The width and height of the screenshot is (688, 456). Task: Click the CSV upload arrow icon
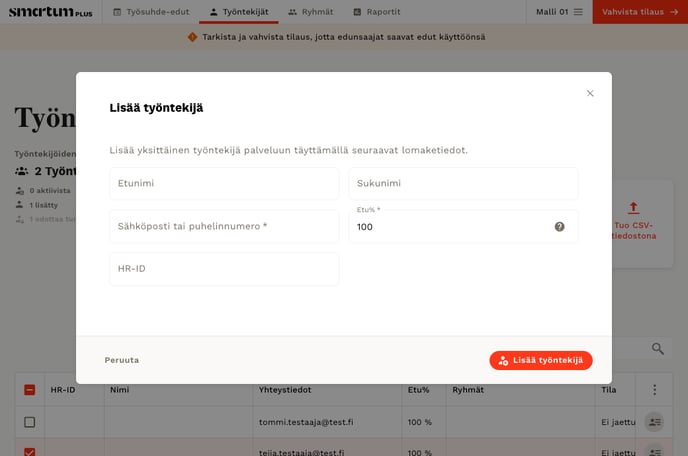pos(633,208)
